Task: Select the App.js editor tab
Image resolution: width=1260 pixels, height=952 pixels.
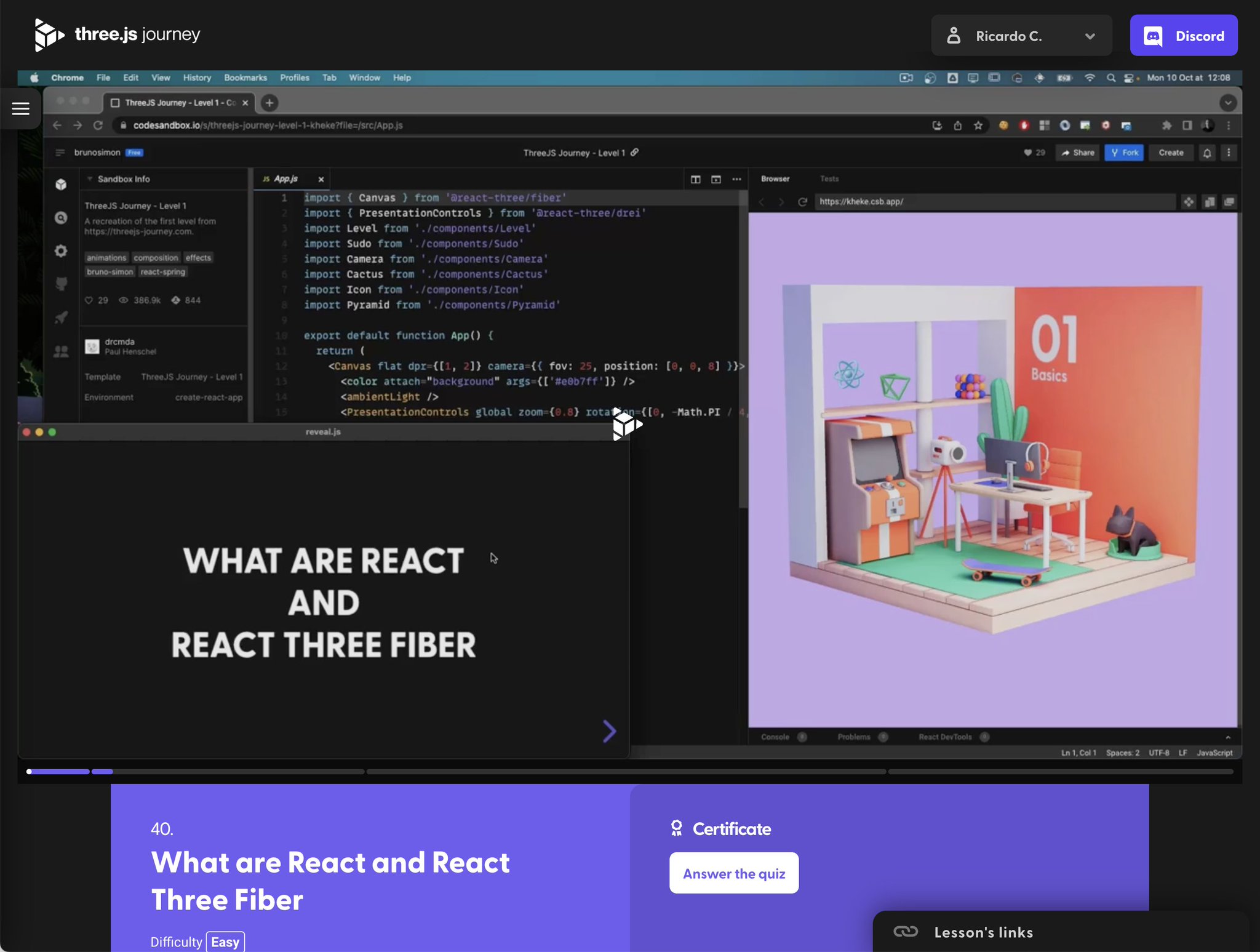Action: pos(285,179)
